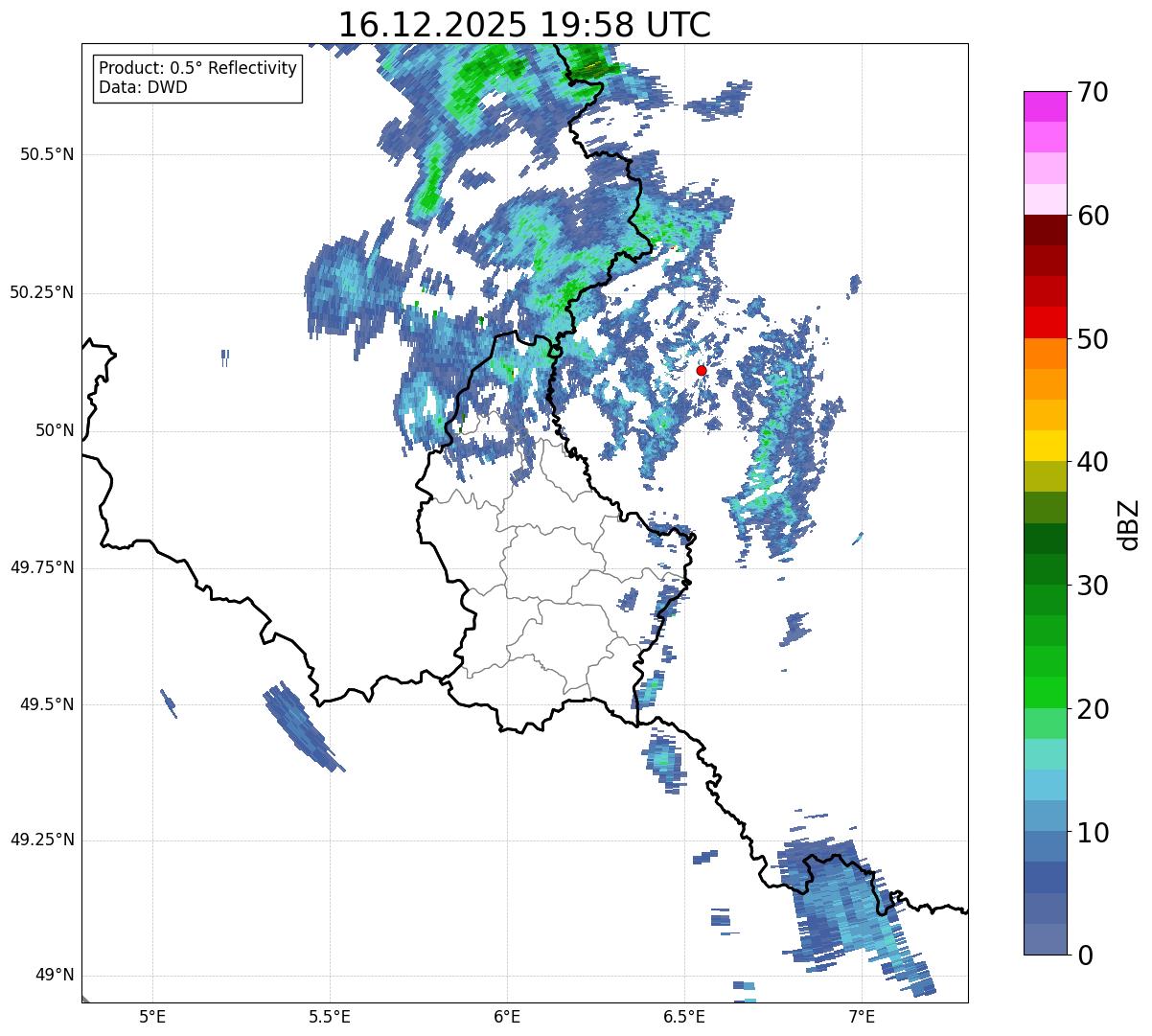This screenshot has height=1036, width=1152.
Task: Click the longitude label 5.5°E
Action: [330, 1016]
